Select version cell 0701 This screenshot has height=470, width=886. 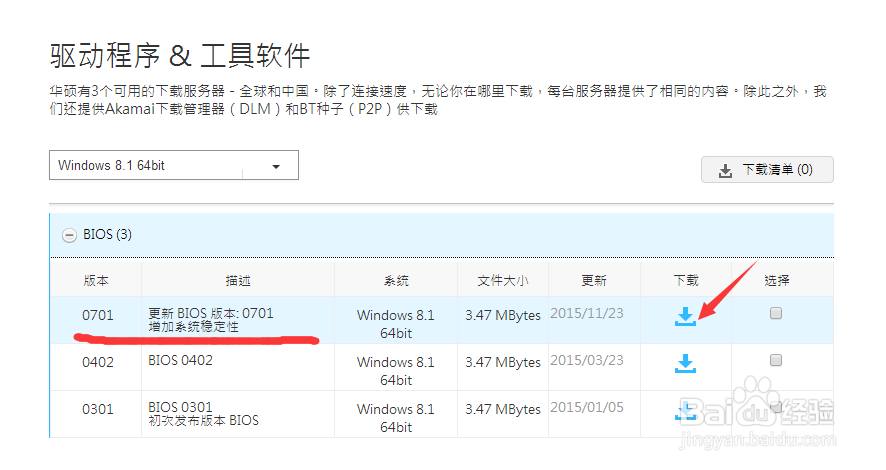(98, 315)
